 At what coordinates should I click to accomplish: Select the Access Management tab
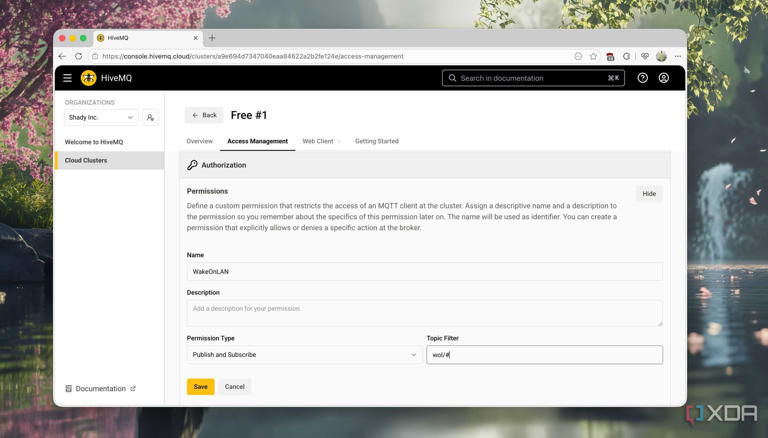pos(258,141)
